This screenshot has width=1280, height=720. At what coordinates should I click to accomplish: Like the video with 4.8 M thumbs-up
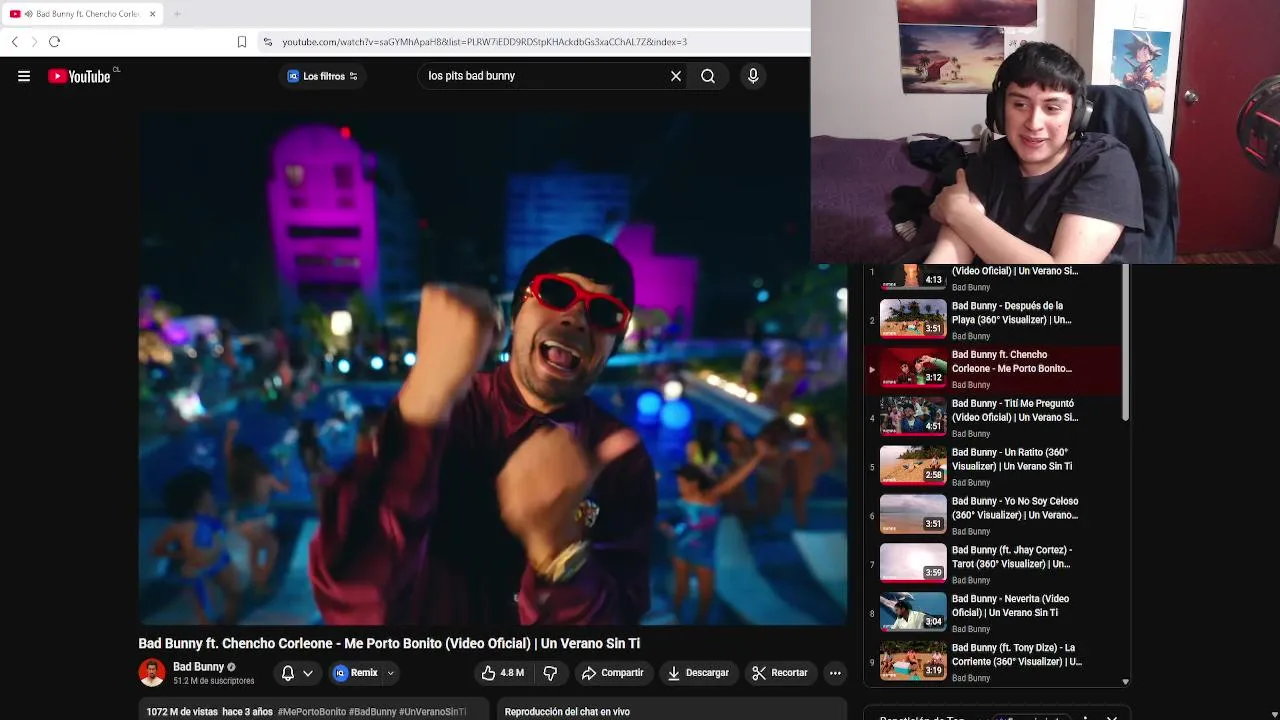pos(503,673)
